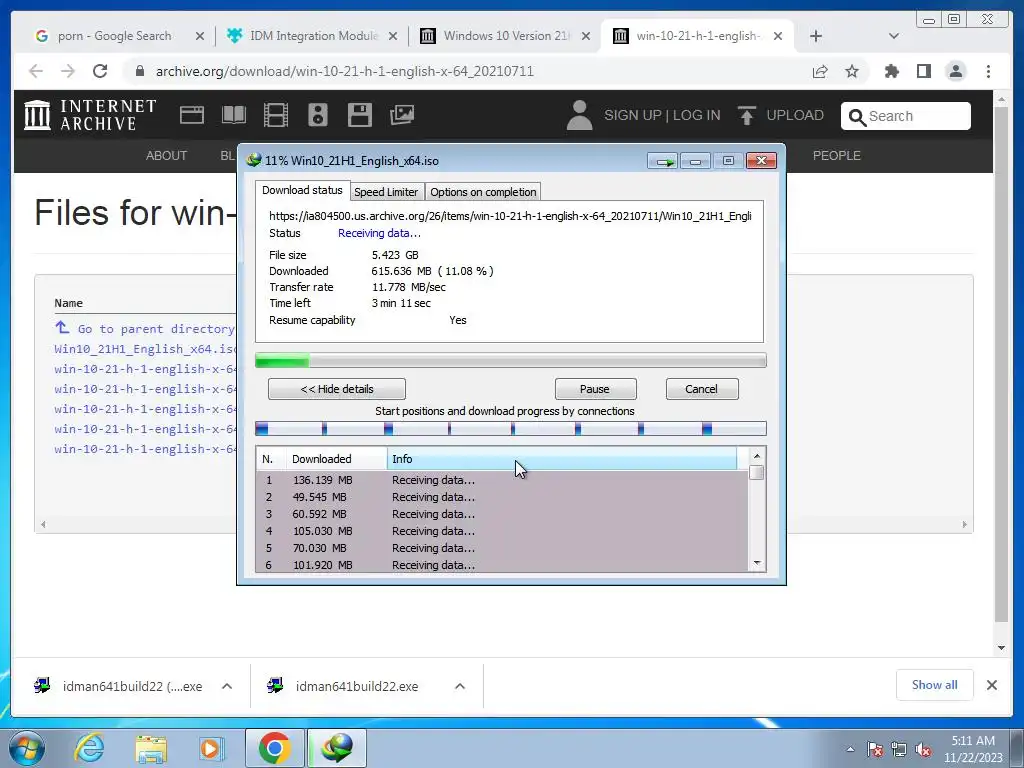Pause the ISO download
Viewport: 1024px width, 768px height.
pos(595,389)
